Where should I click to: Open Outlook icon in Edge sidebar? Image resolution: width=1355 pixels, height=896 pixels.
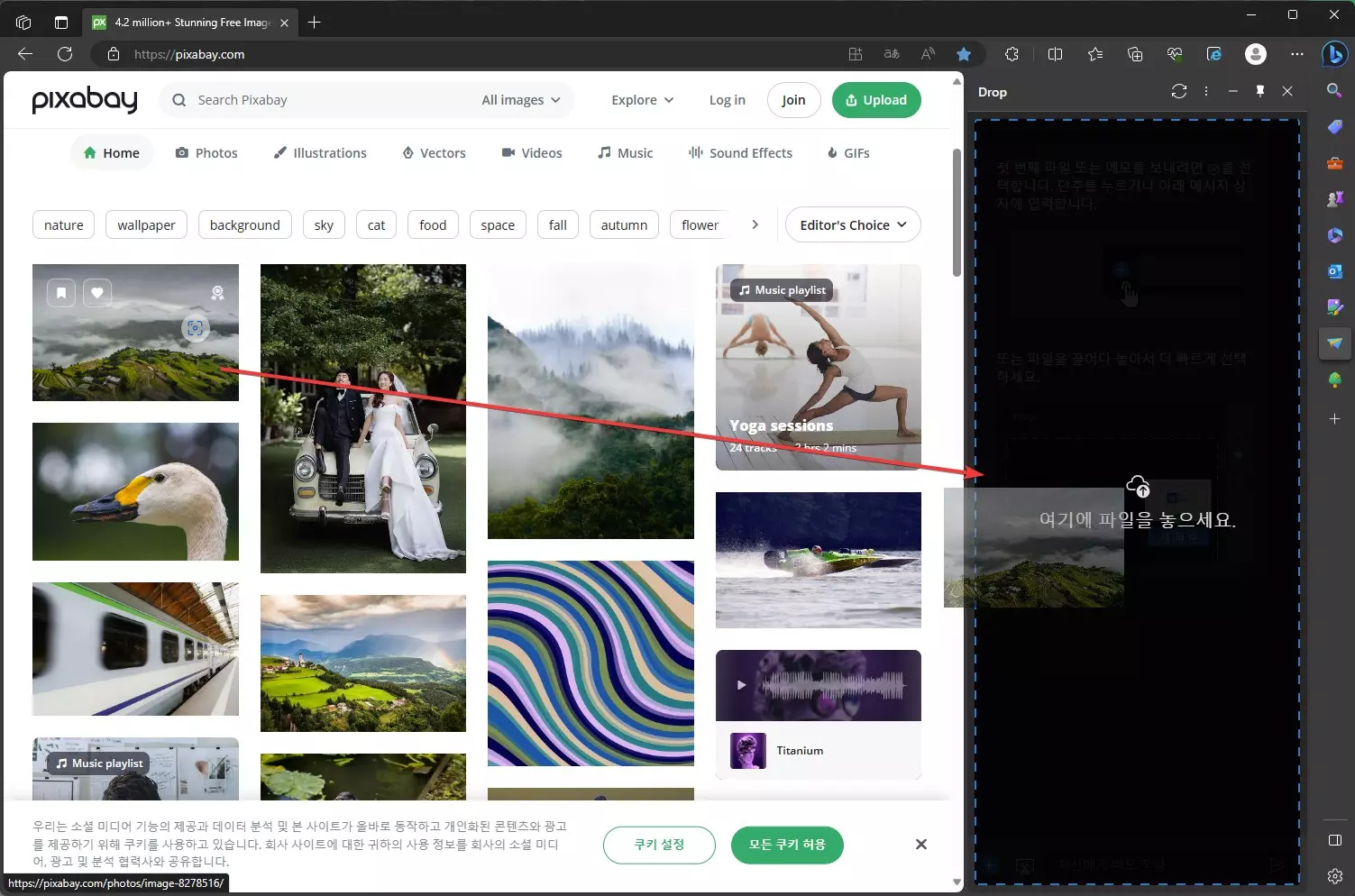pos(1335,270)
